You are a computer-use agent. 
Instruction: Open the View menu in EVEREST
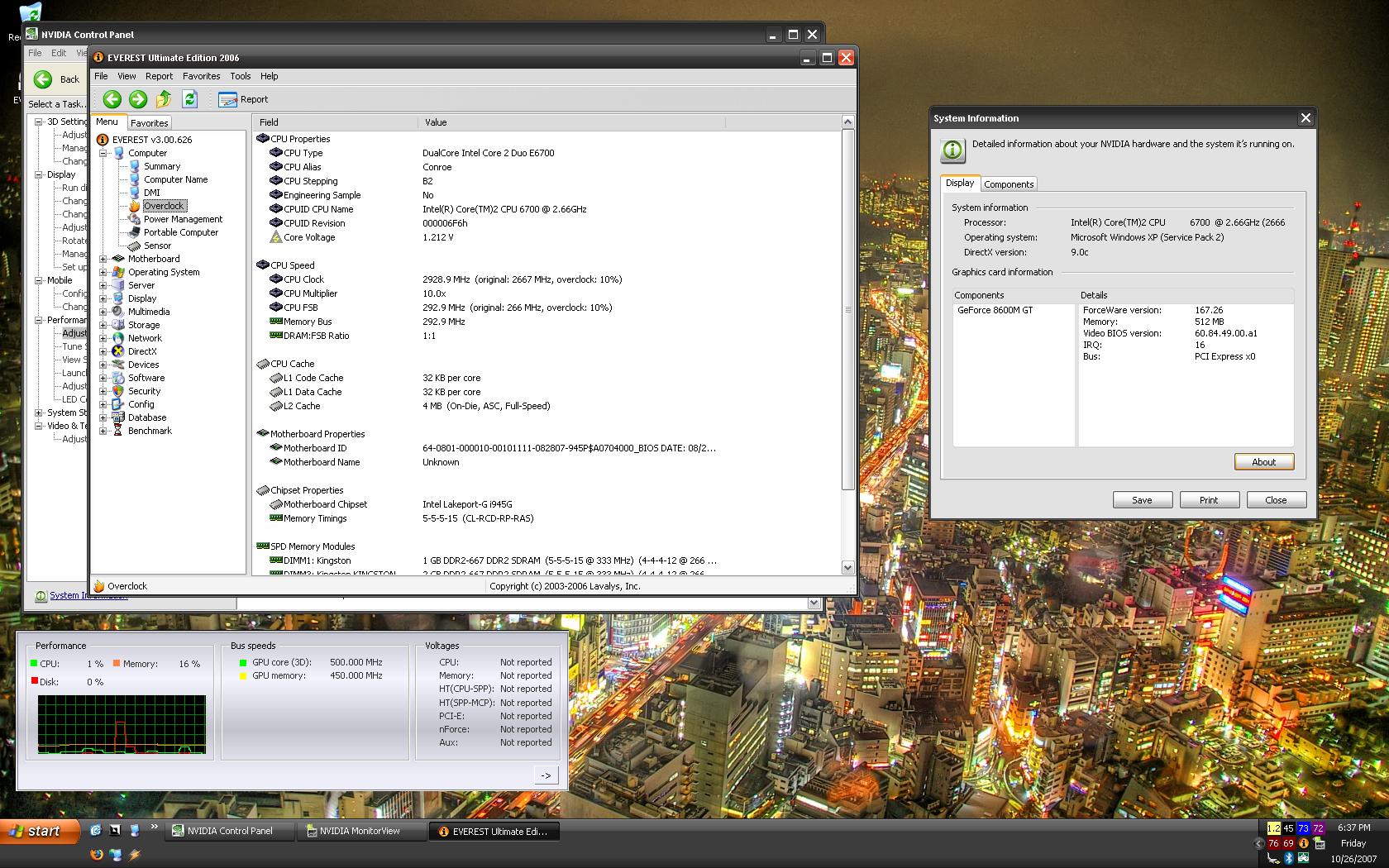point(126,76)
